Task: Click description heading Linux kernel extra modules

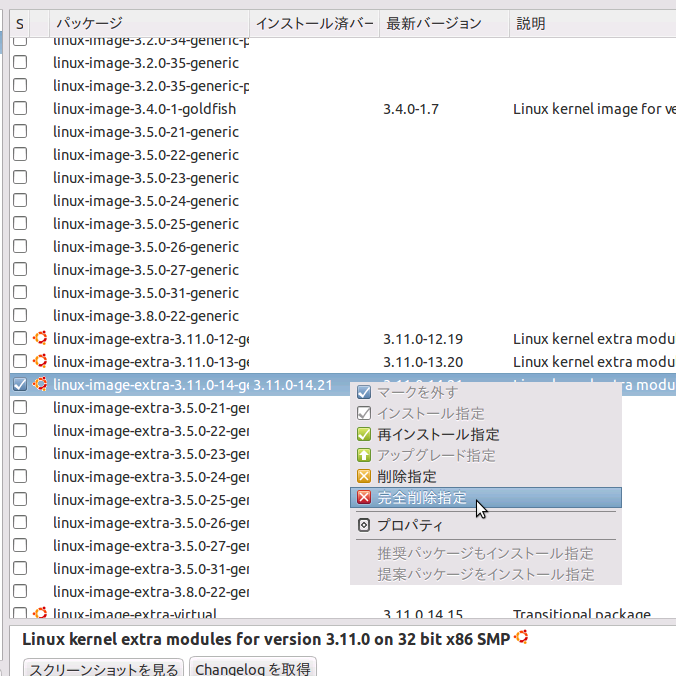Action: pyautogui.click(x=266, y=639)
